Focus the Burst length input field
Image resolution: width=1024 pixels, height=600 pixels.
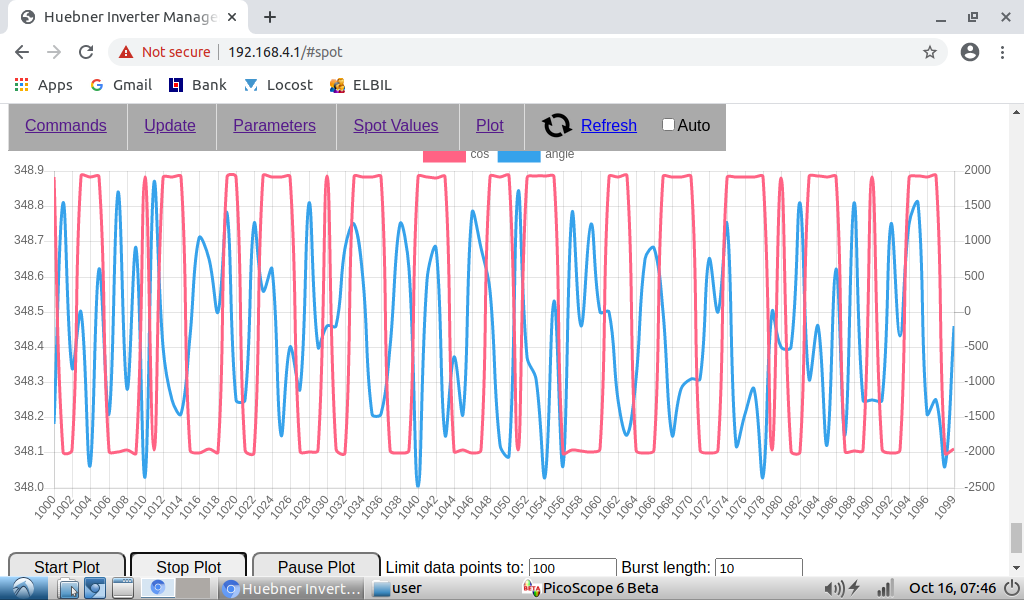[x=758, y=568]
